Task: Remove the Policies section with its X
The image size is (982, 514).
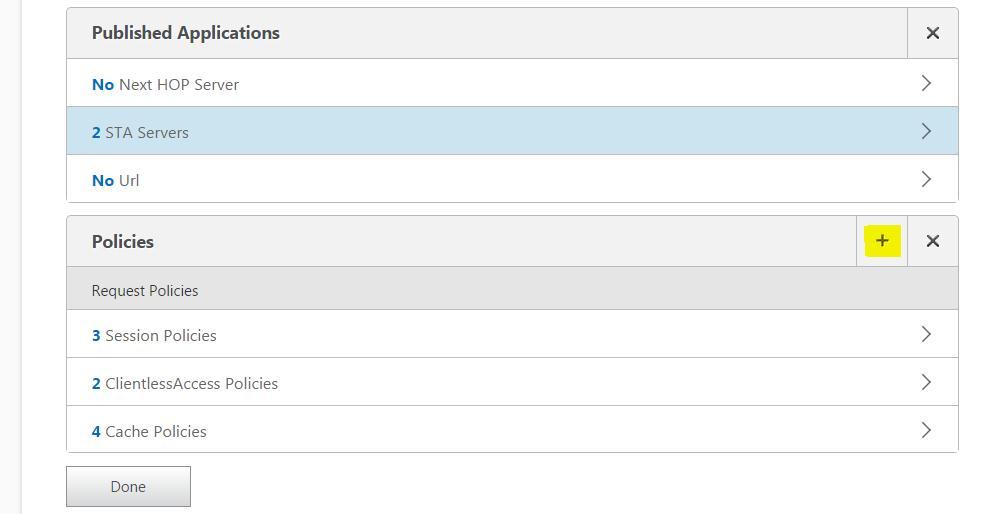Action: [932, 241]
